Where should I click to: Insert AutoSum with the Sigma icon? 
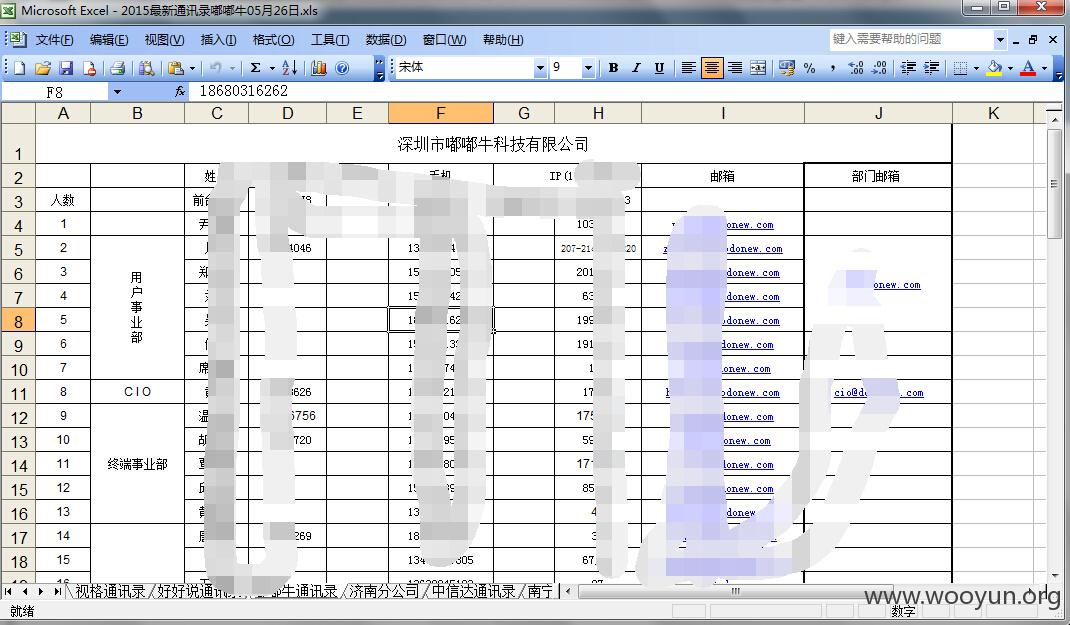coord(255,68)
